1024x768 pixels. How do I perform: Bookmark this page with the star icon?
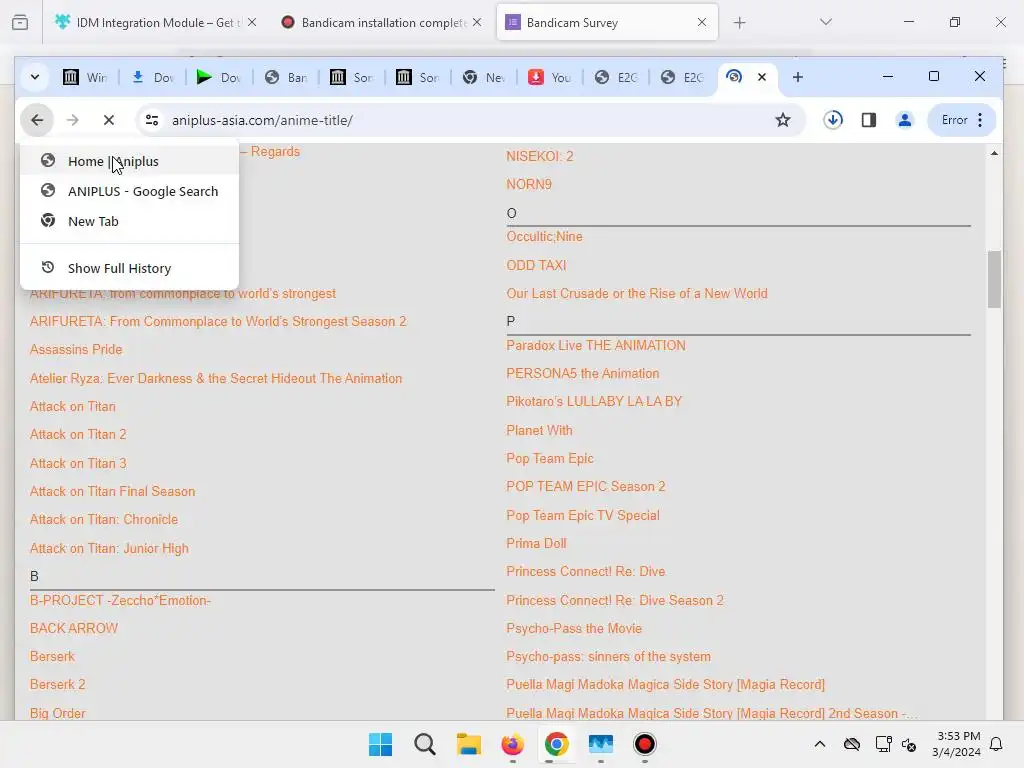pyautogui.click(x=782, y=120)
